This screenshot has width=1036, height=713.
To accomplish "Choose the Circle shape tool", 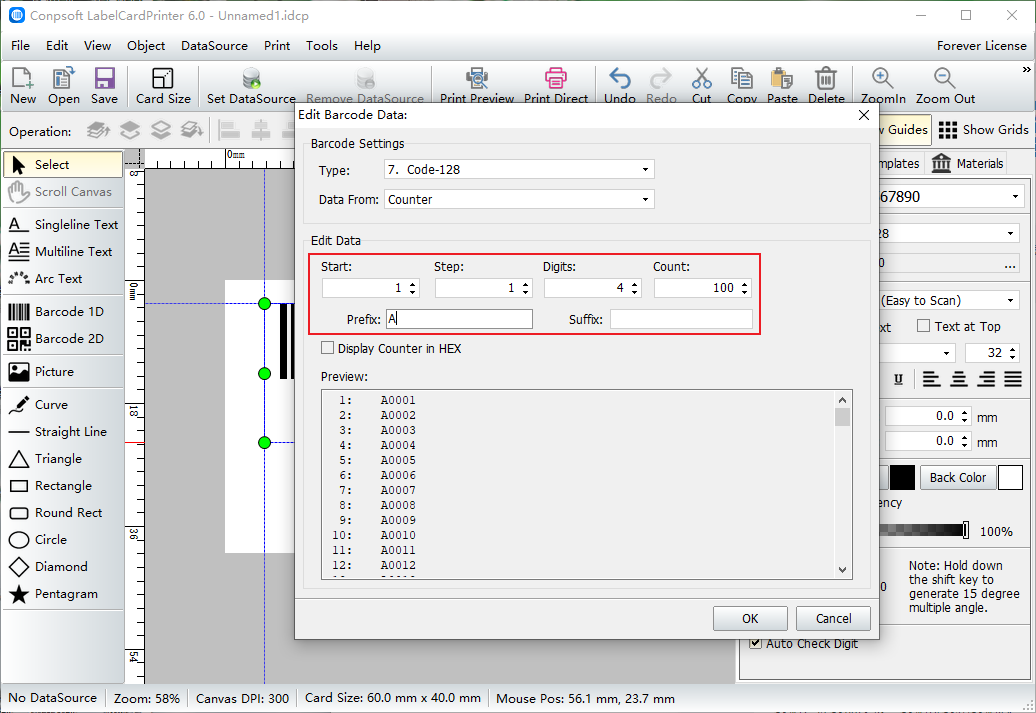I will (63, 540).
